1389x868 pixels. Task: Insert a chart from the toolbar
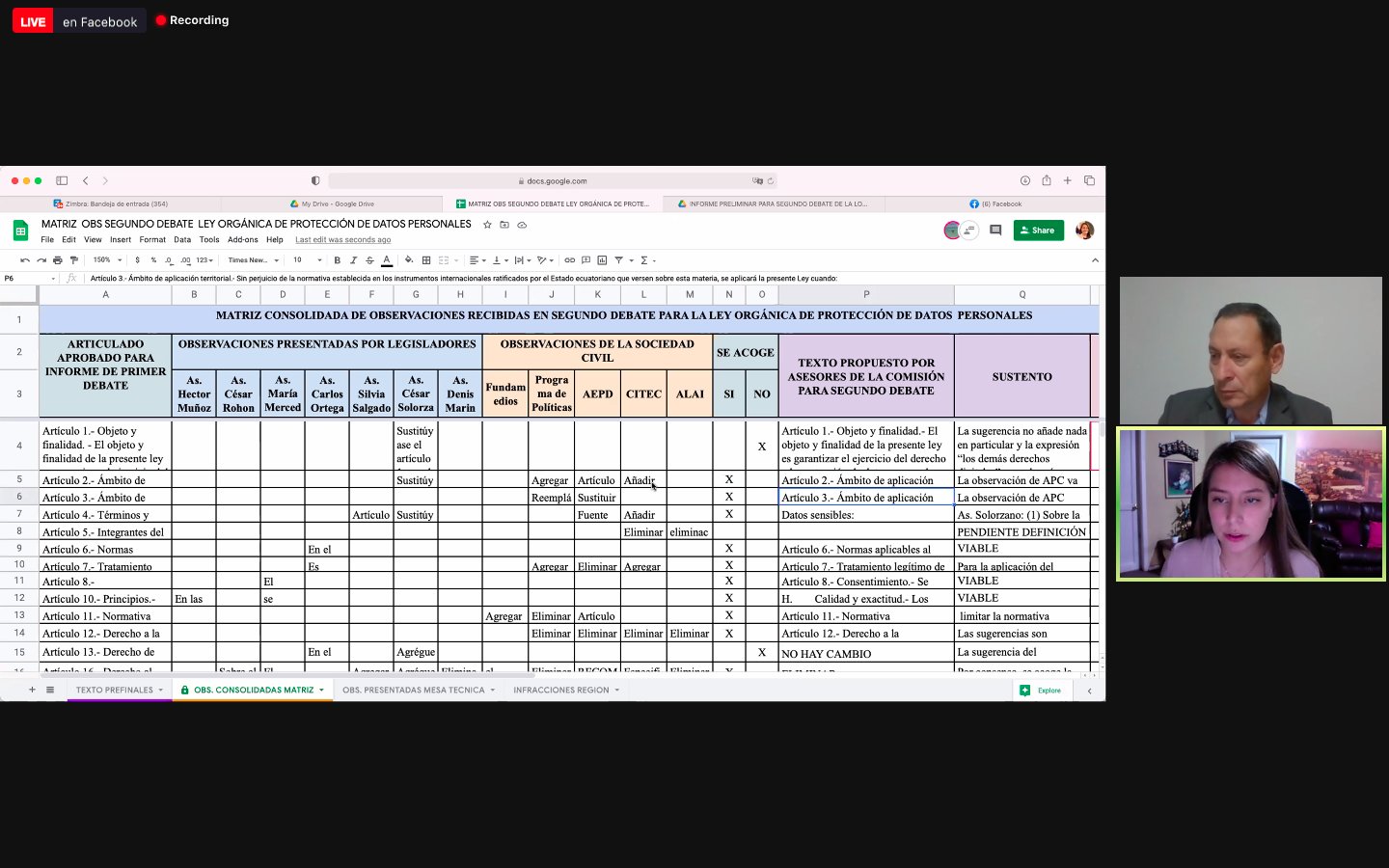coord(602,260)
